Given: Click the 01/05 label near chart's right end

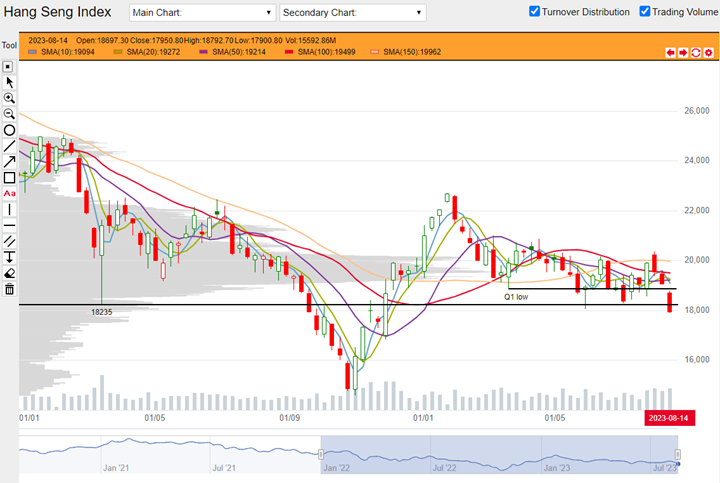Looking at the screenshot, I should click(x=555, y=418).
